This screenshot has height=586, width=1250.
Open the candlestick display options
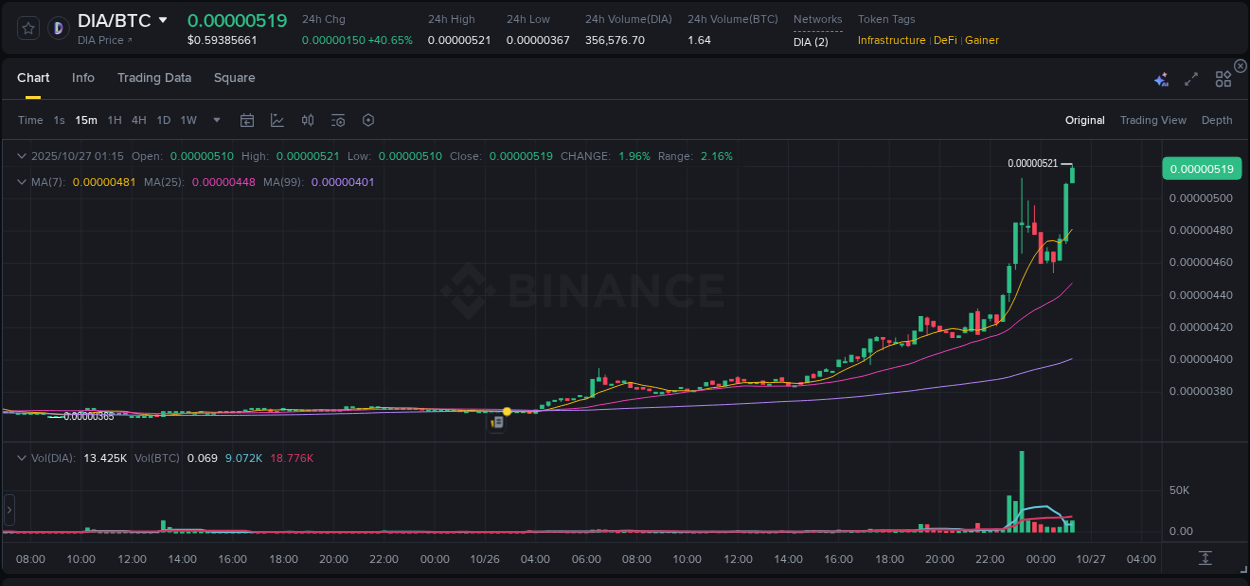(308, 120)
